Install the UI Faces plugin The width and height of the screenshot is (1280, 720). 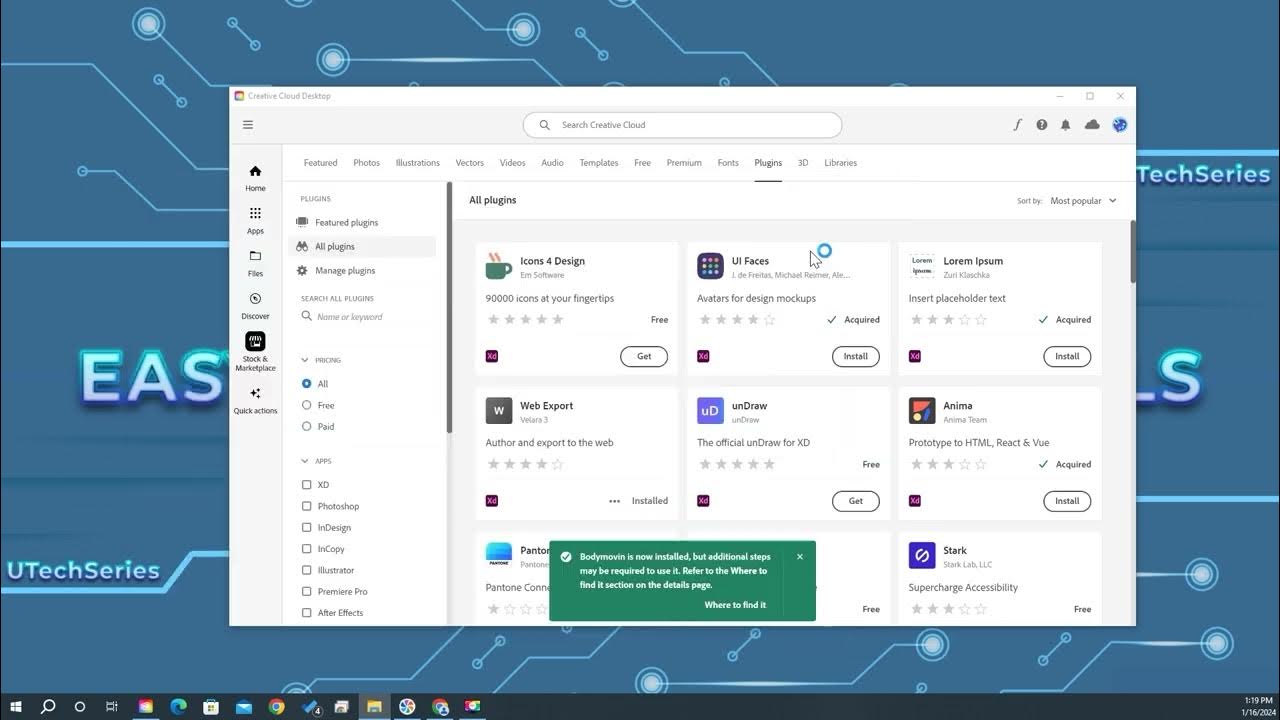click(856, 356)
